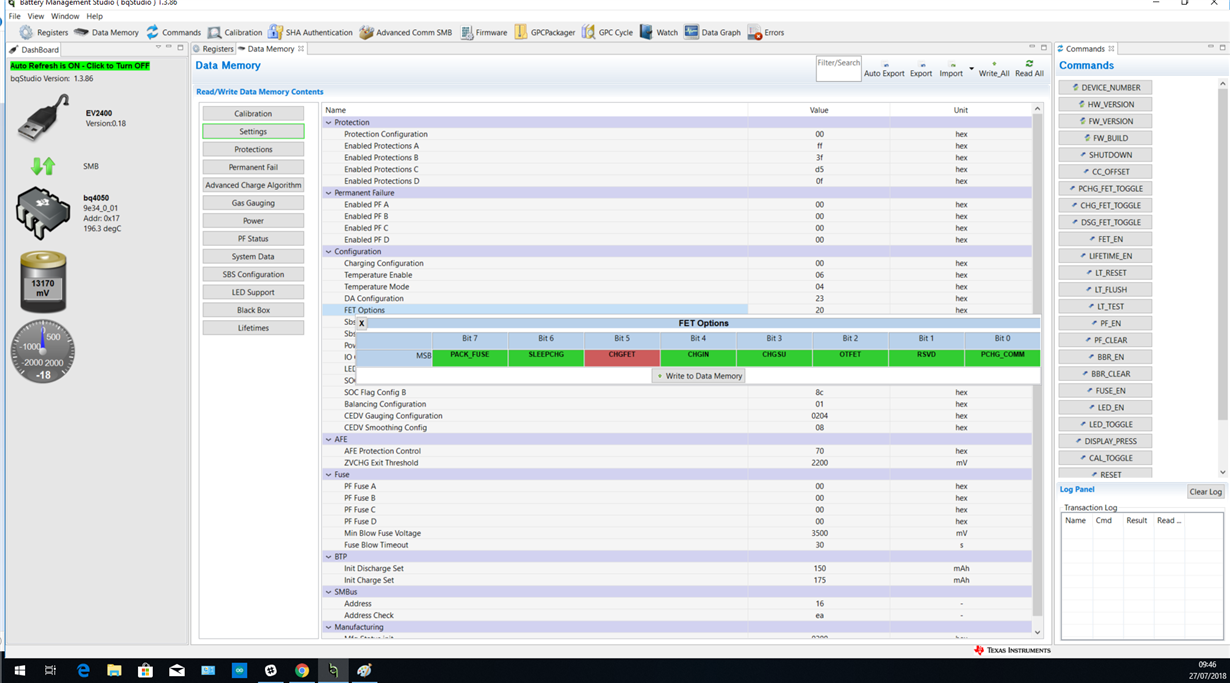Collapse the Configuration group
Viewport: 1230px width, 683px height.
click(x=328, y=252)
